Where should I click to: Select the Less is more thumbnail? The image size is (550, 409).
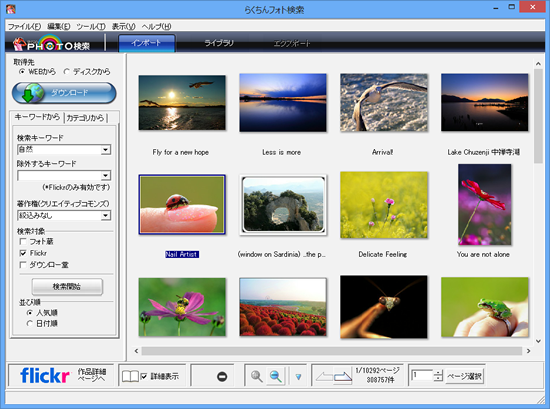pyautogui.click(x=283, y=102)
